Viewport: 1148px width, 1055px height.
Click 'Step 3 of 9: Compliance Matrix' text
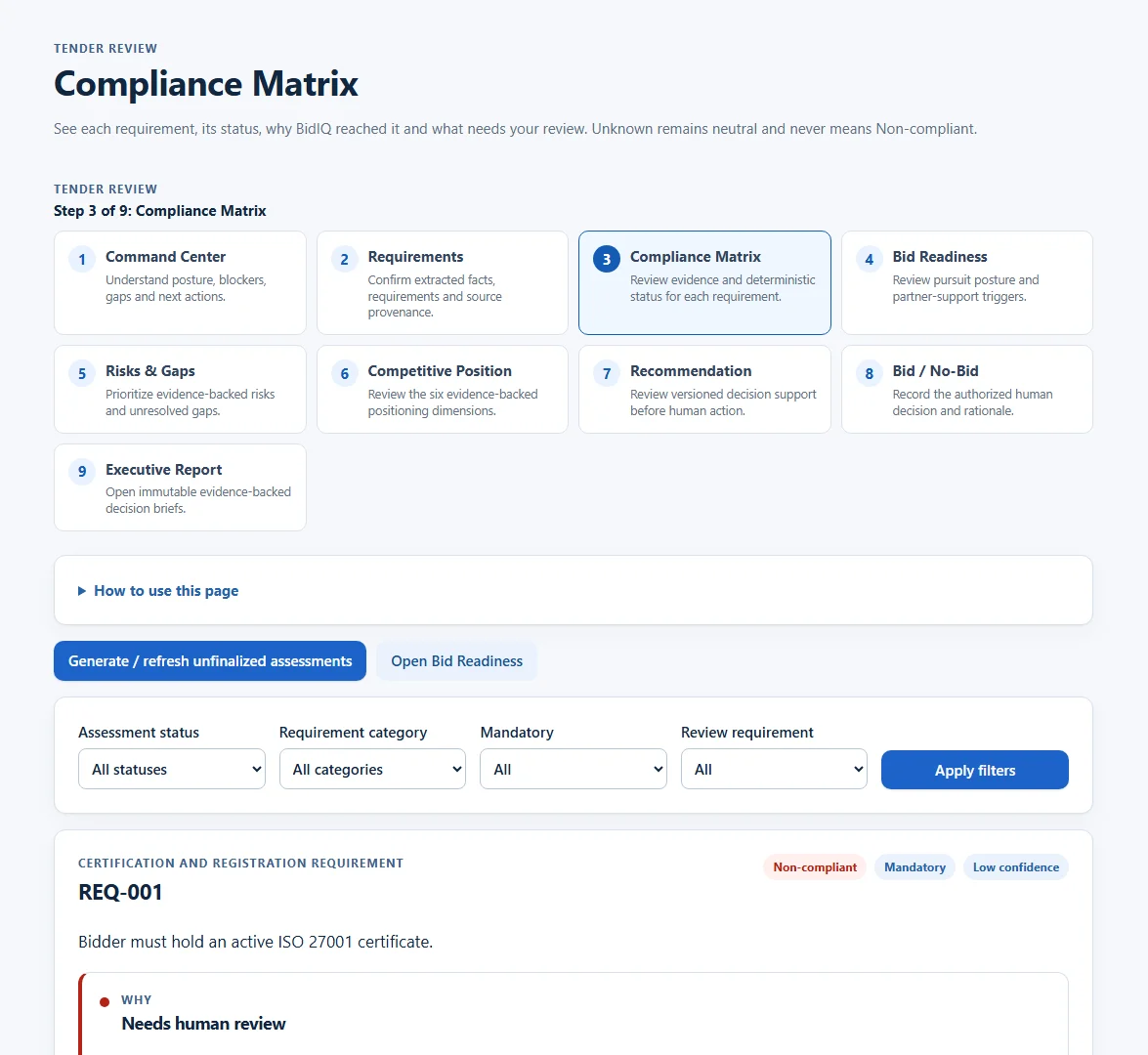[159, 211]
